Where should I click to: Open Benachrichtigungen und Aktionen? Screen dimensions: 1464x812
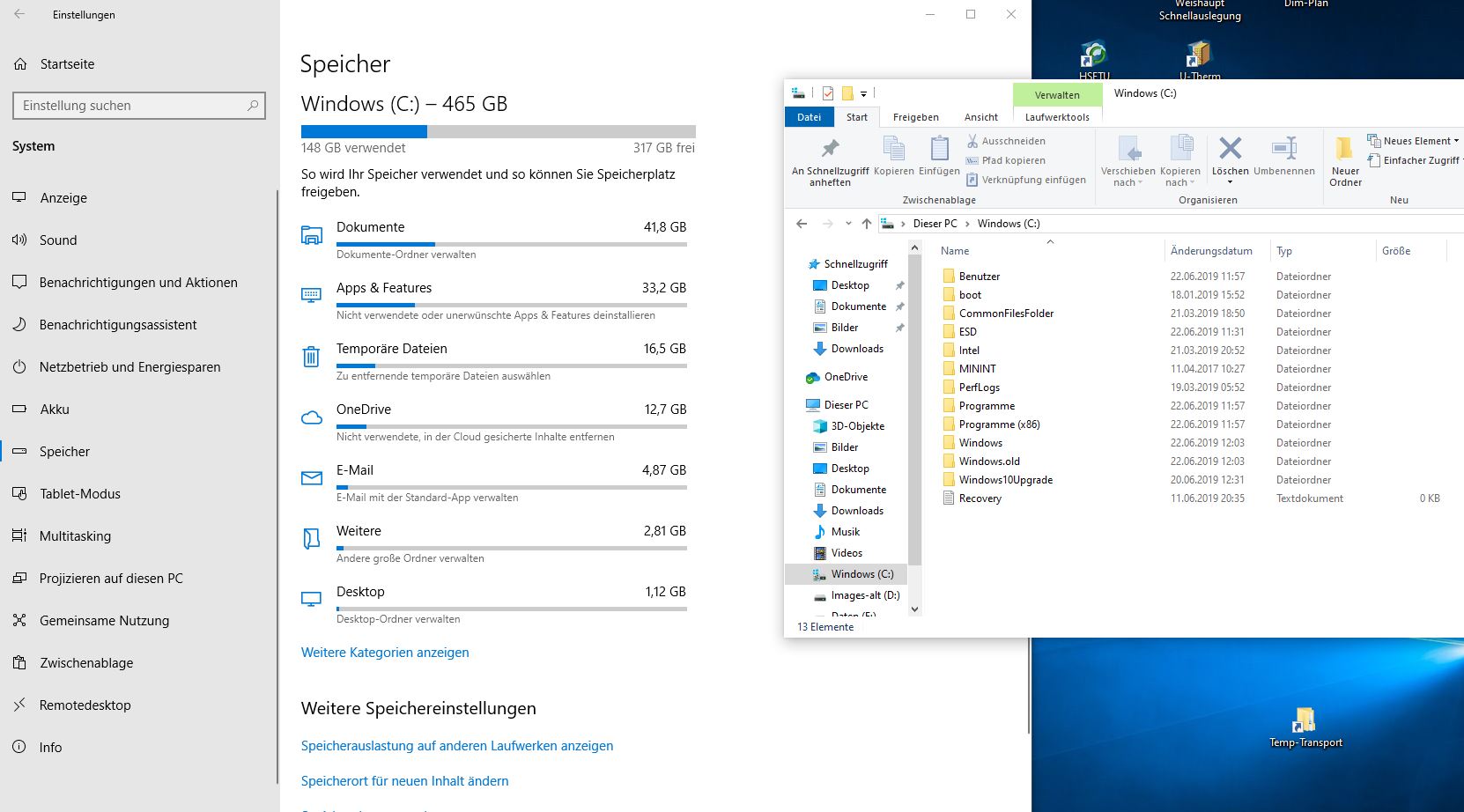pos(138,283)
